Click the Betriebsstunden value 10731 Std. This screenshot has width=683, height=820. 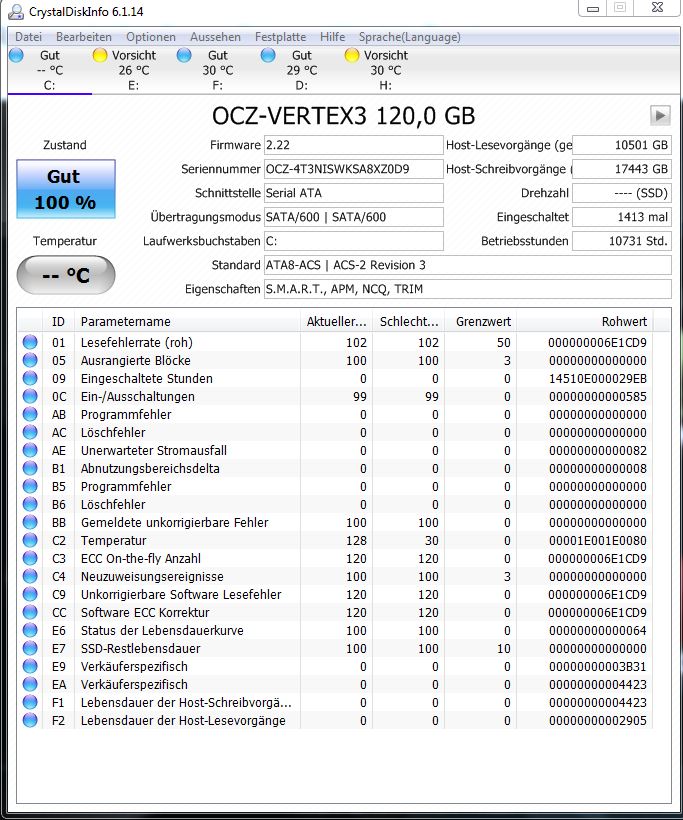[x=622, y=241]
